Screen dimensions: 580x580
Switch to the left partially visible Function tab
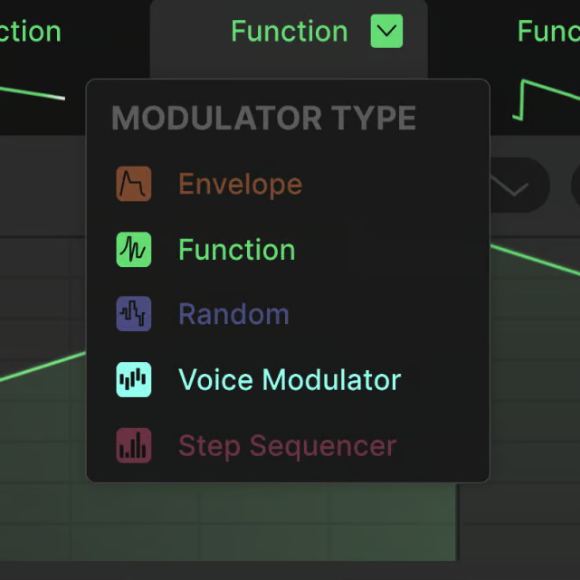point(30,31)
